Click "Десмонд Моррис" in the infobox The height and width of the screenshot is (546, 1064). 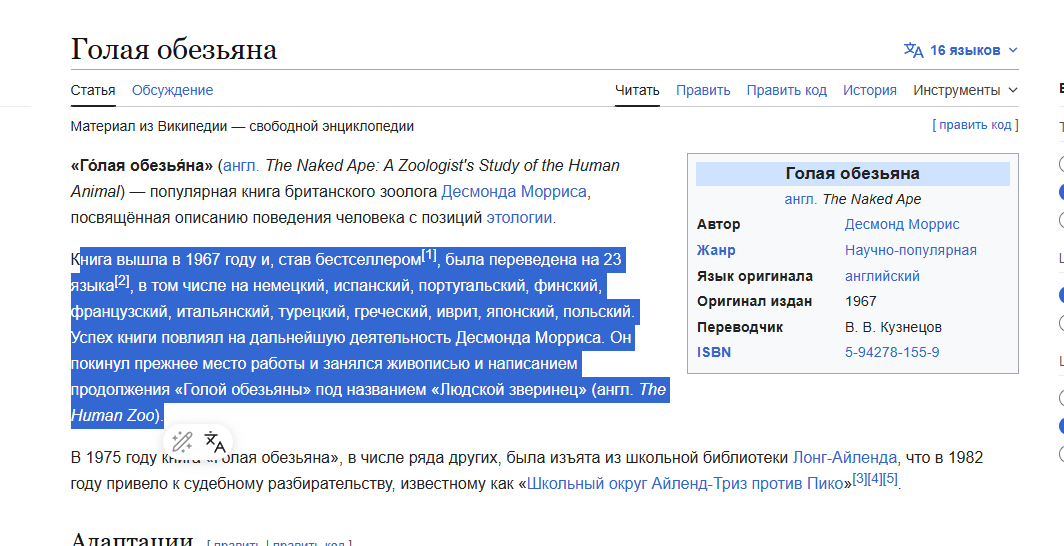pos(901,224)
